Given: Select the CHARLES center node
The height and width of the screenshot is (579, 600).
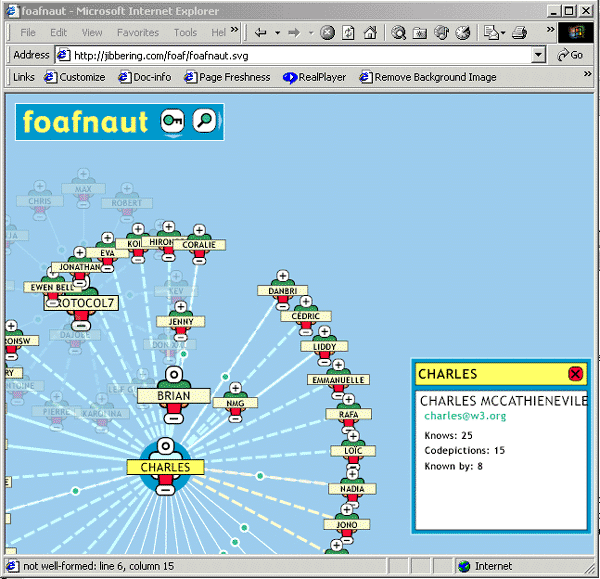Looking at the screenshot, I should (x=165, y=466).
